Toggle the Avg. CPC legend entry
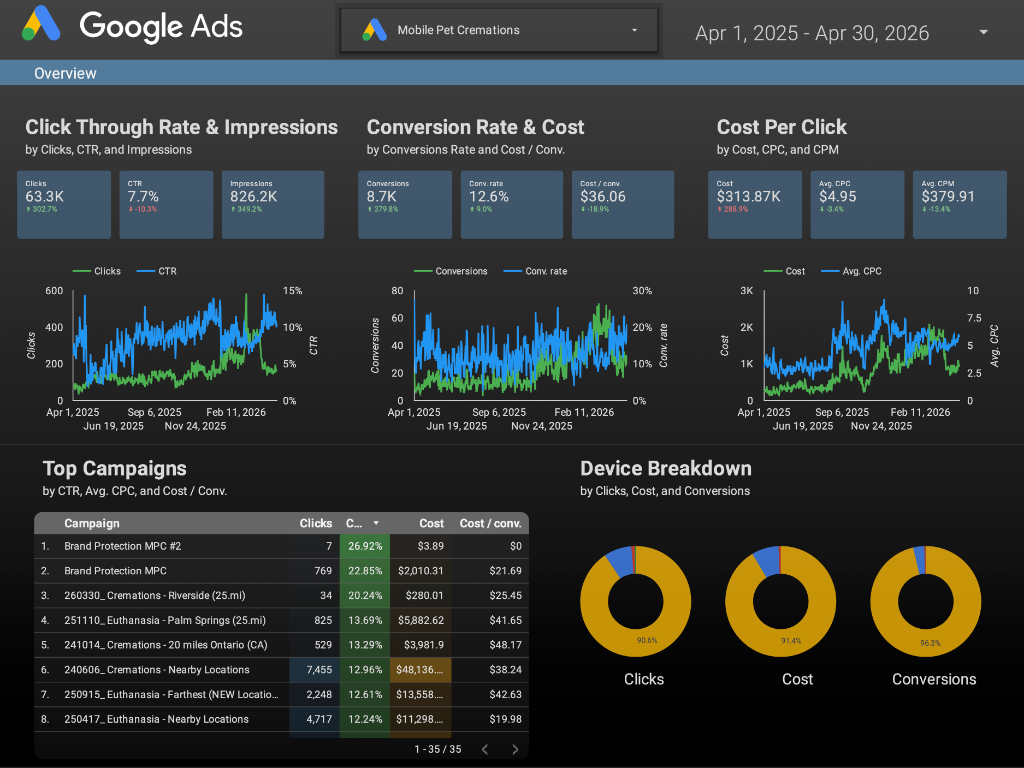1024x768 pixels. pyautogui.click(x=851, y=271)
